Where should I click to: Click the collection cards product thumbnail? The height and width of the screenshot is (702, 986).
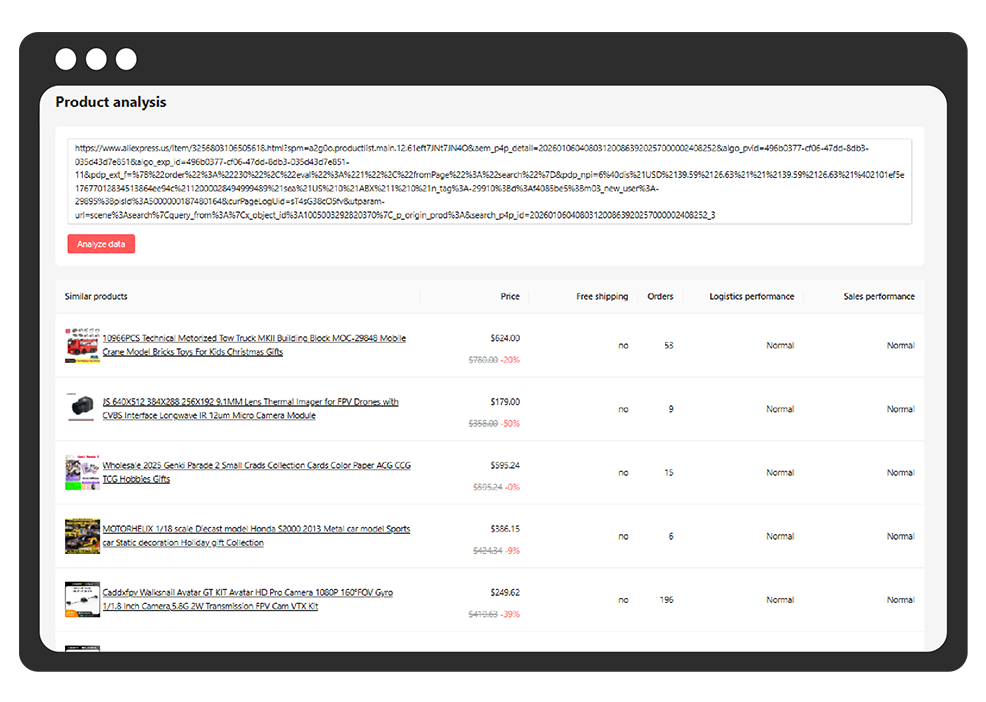[x=82, y=472]
